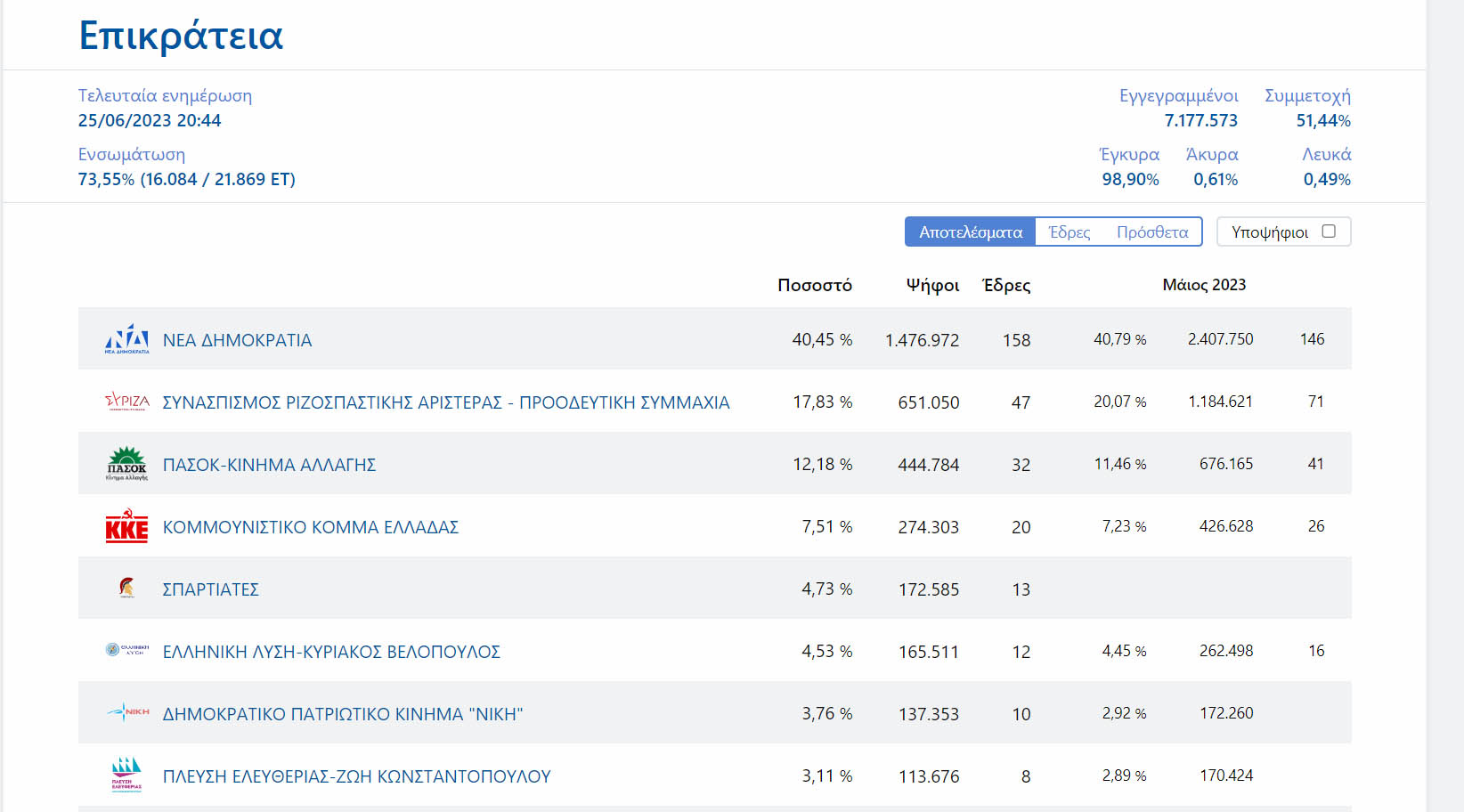Viewport: 1464px width, 812px height.
Task: Click the SYRIZA party logo
Action: coord(126,402)
